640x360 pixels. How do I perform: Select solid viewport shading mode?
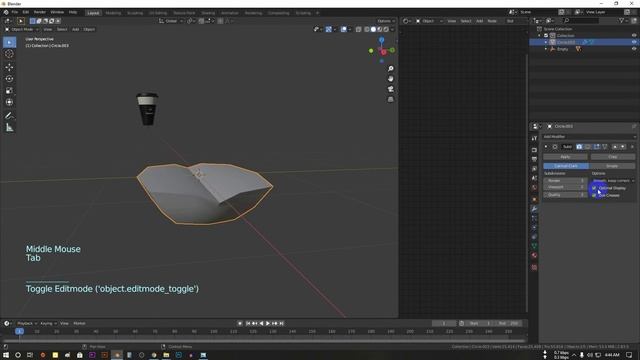(x=373, y=29)
